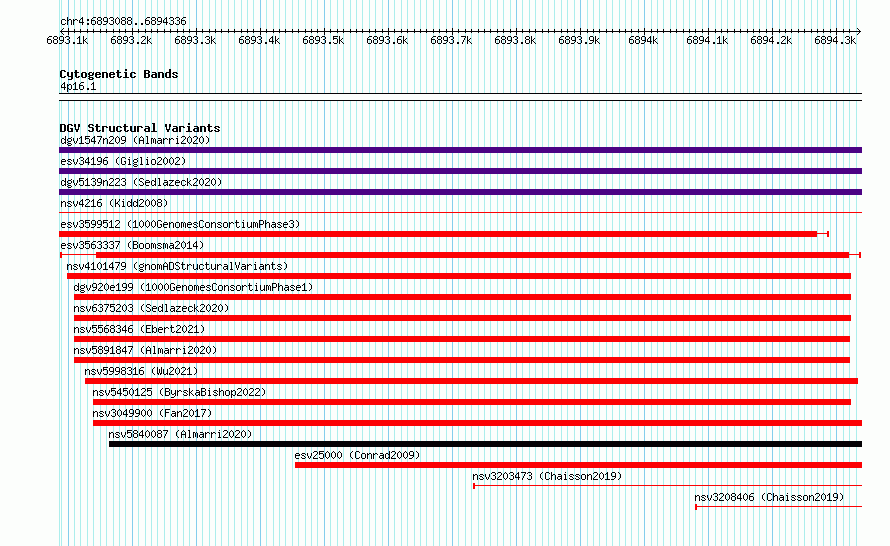Screen dimensions: 890x546
Task: Open variant dgv1547n209 (Almarri2020) label
Action: coord(135,140)
